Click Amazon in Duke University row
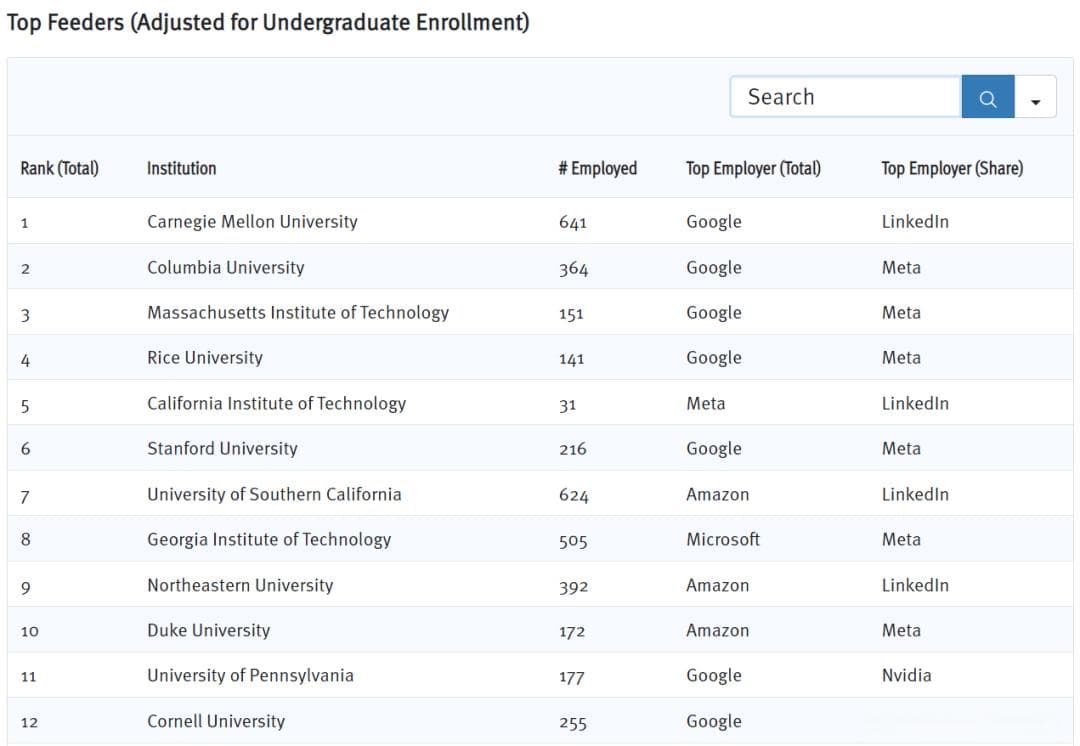The image size is (1080, 746). pos(717,631)
